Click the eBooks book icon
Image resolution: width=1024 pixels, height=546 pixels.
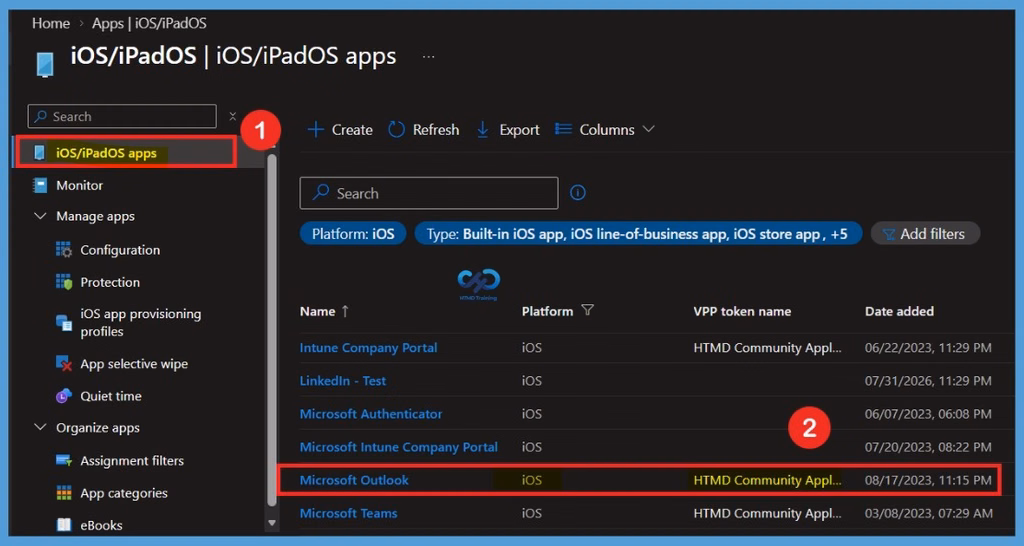(x=64, y=525)
